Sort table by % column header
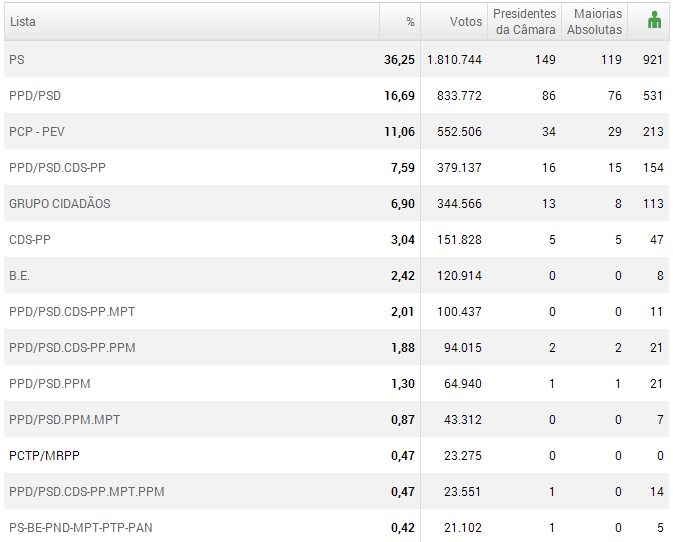 409,21
